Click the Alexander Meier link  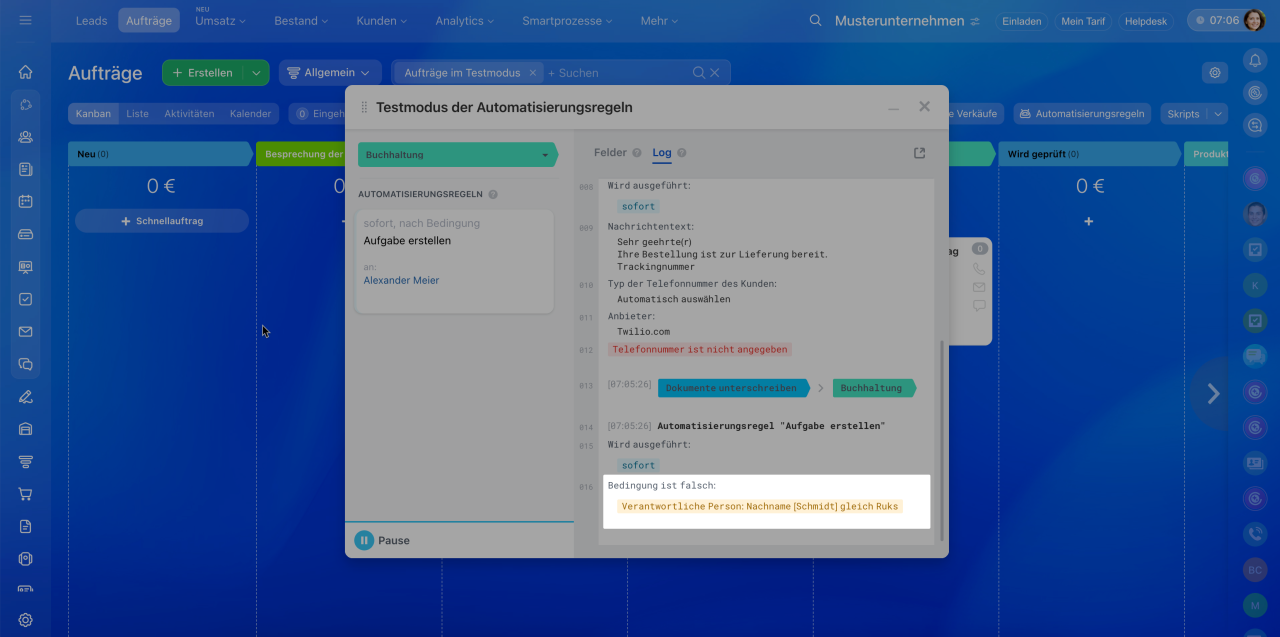click(401, 281)
